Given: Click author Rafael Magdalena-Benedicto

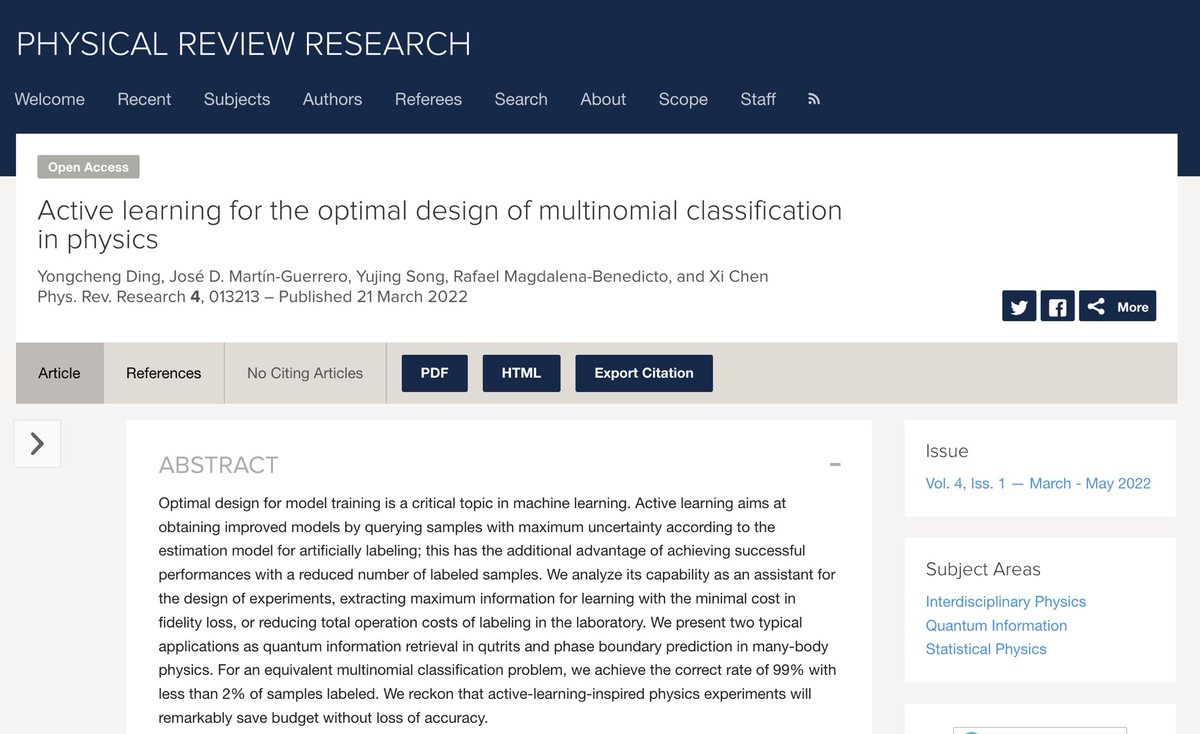Looking at the screenshot, I should click(562, 276).
